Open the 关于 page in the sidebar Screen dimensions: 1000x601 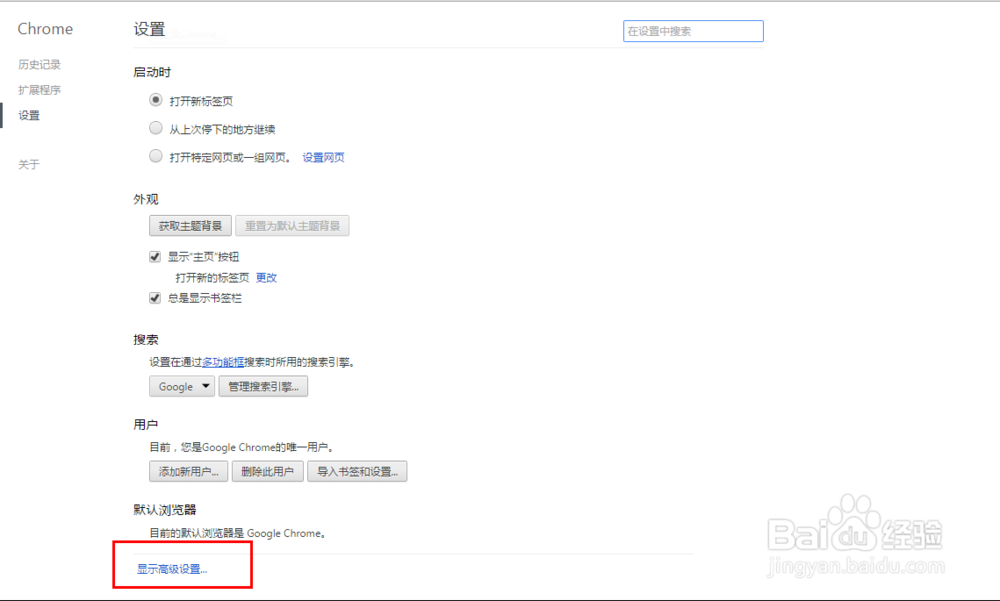(29, 165)
